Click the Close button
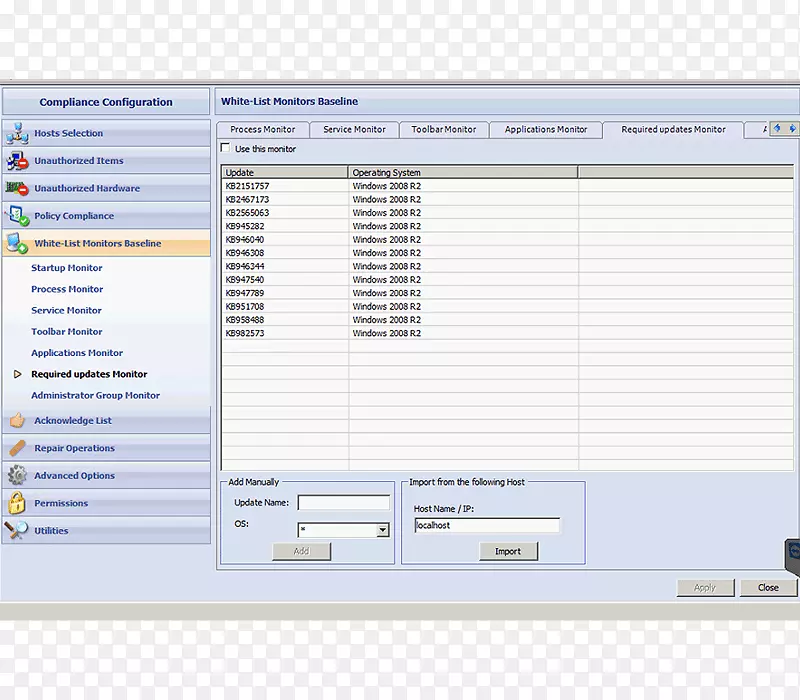 (x=768, y=588)
